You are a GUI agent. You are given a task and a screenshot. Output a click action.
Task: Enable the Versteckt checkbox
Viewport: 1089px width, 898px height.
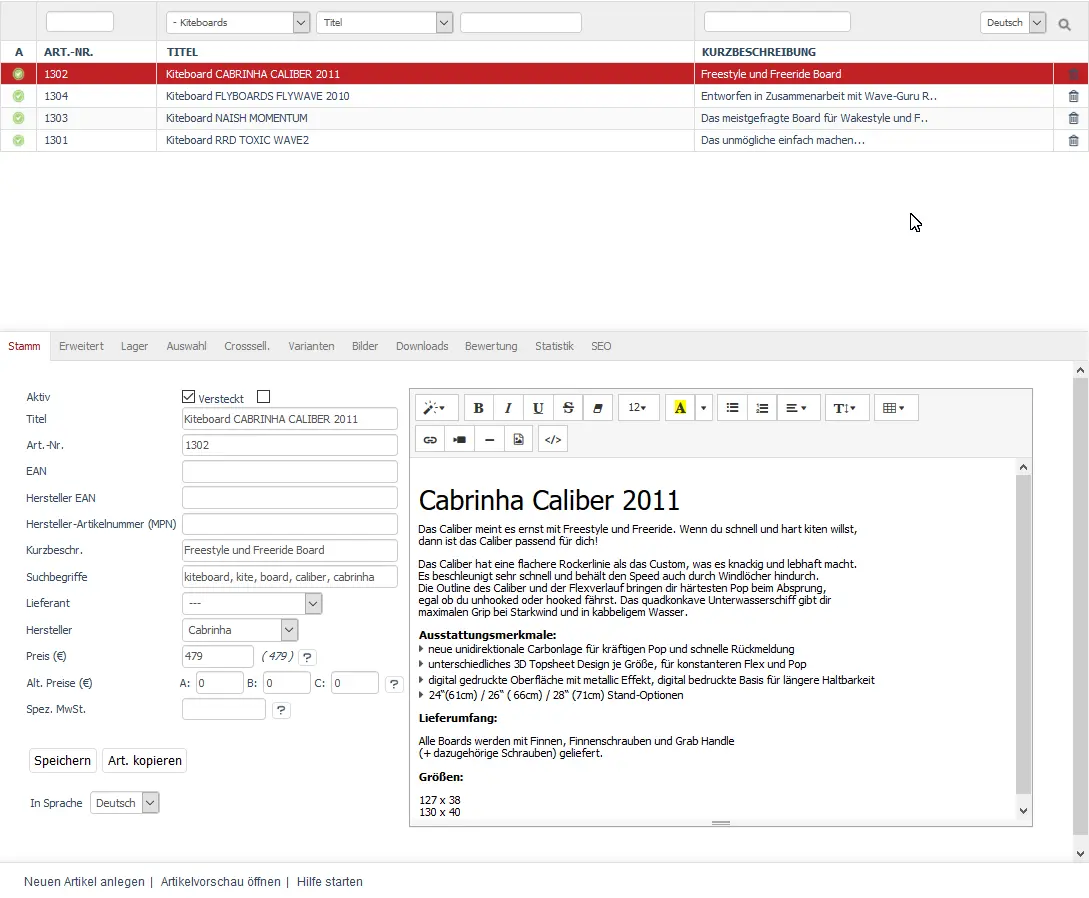click(263, 396)
